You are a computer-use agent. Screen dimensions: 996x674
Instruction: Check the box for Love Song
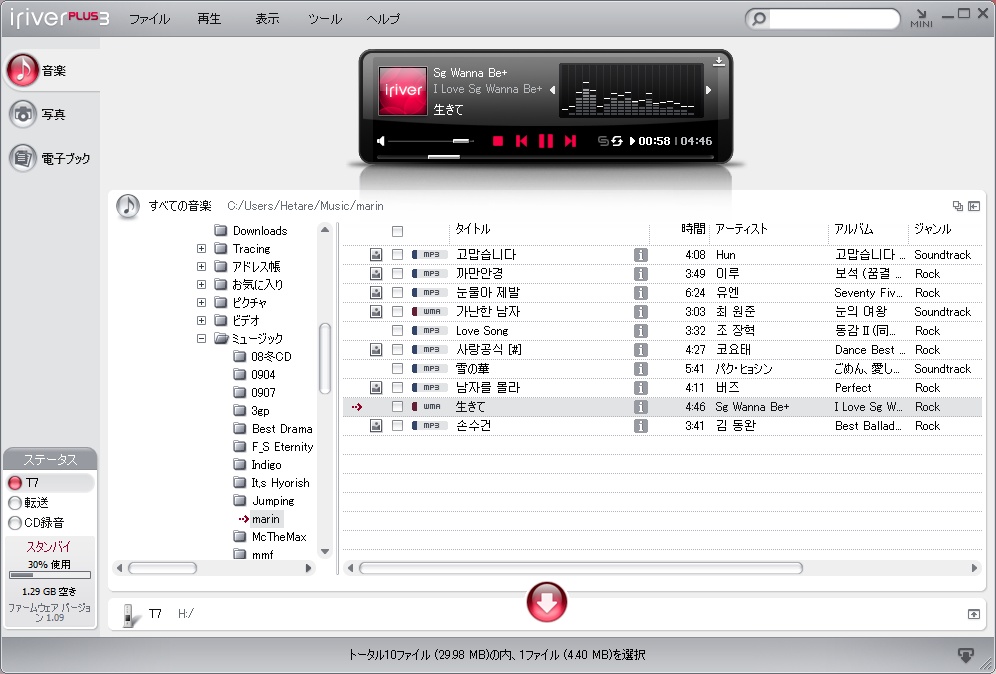398,331
